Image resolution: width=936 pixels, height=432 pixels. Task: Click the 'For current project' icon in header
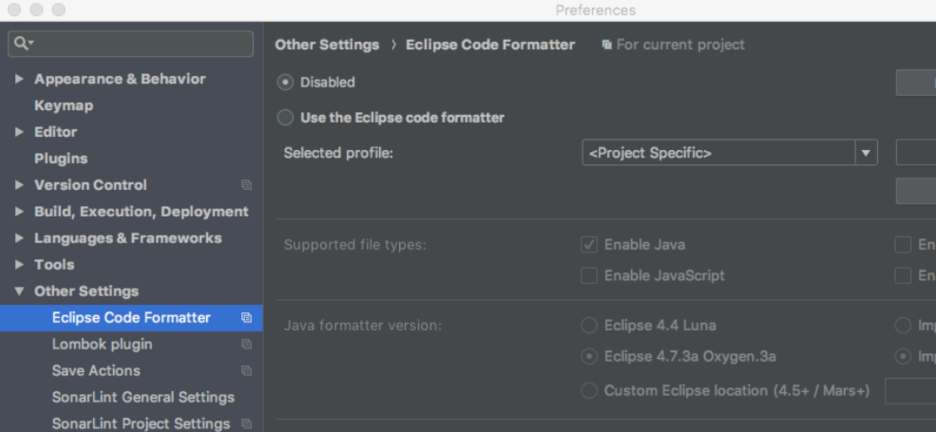click(606, 45)
